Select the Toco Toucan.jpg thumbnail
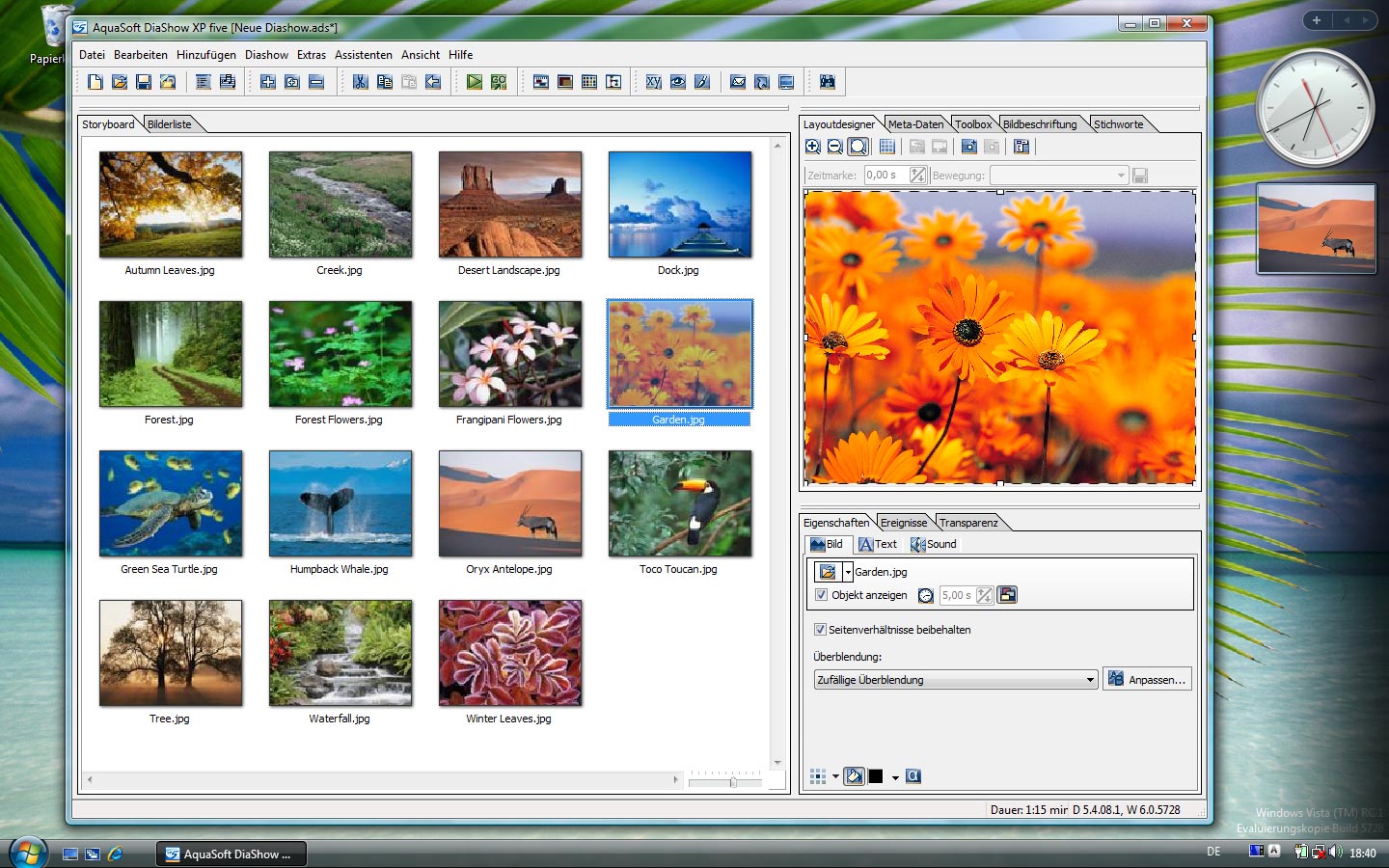Viewport: 1389px width, 868px height. [679, 503]
